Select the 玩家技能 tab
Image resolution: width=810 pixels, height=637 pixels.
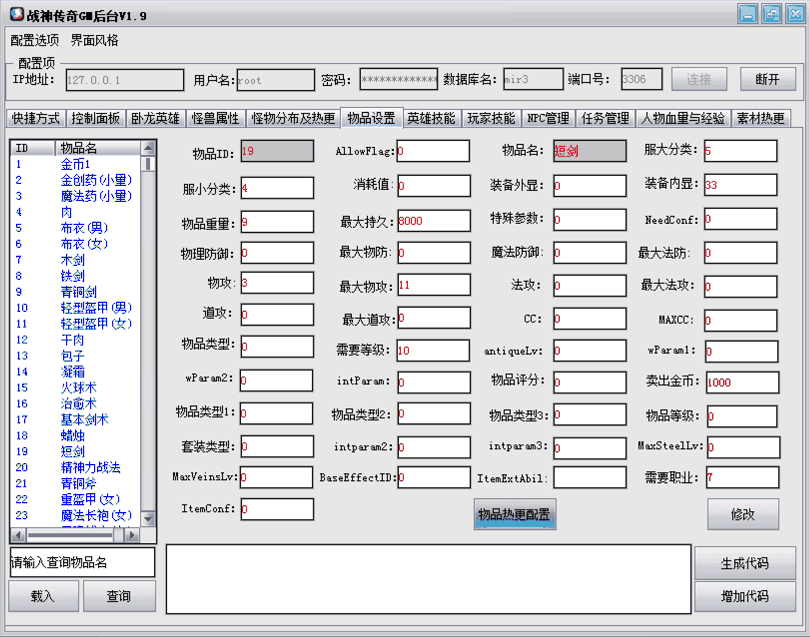click(x=491, y=118)
